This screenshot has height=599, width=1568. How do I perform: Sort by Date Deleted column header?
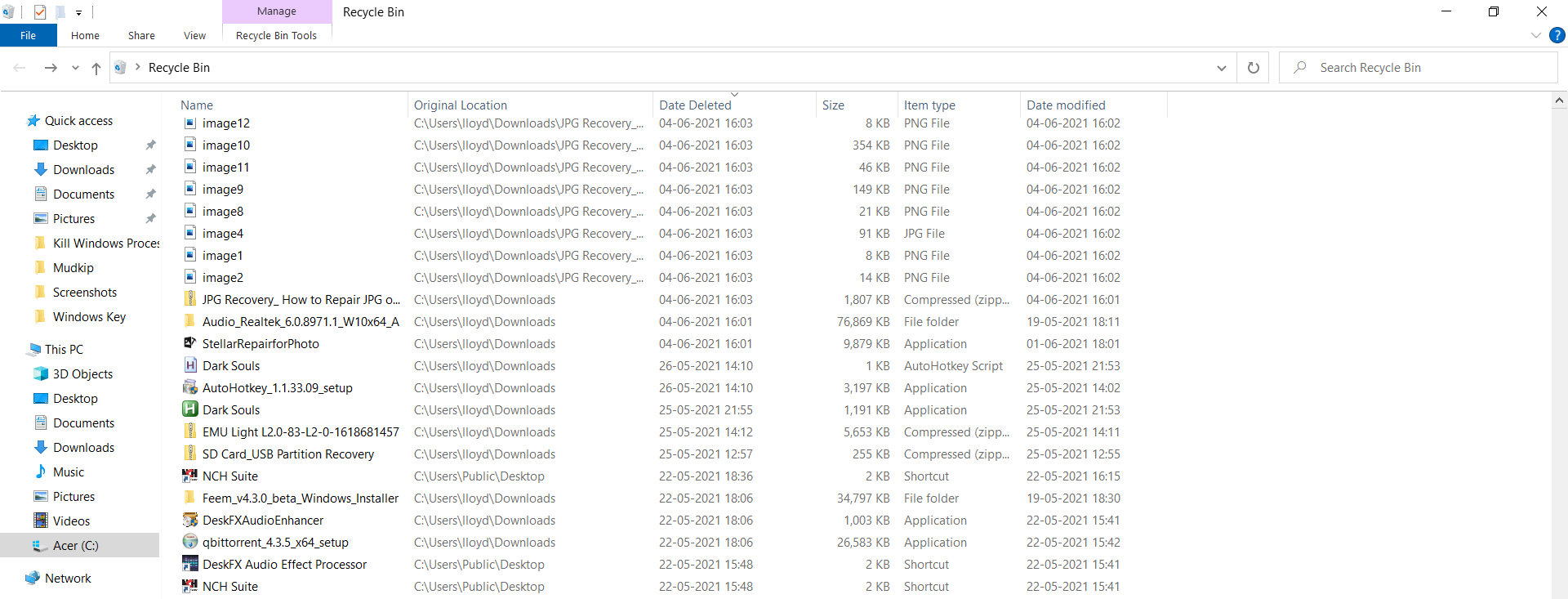pos(695,105)
